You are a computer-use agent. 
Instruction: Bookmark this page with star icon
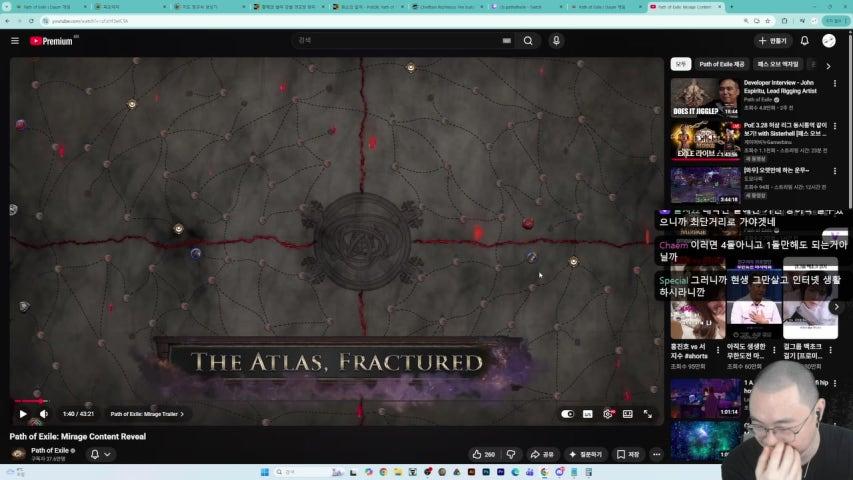(x=768, y=21)
